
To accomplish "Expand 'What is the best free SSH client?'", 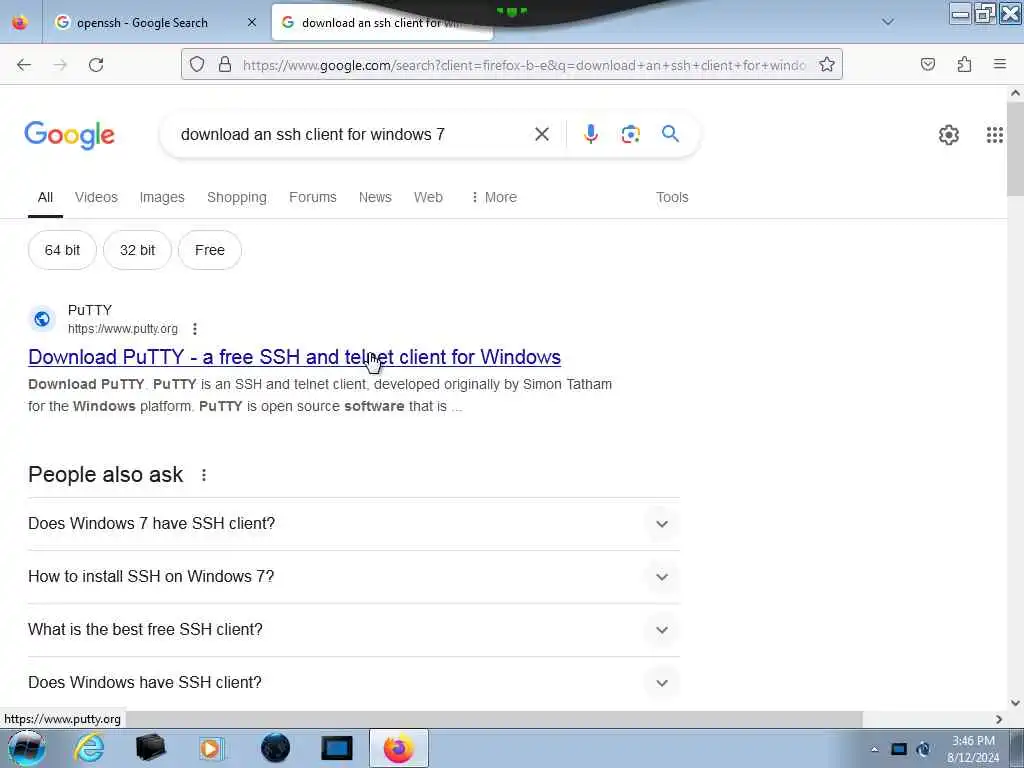I will point(353,630).
